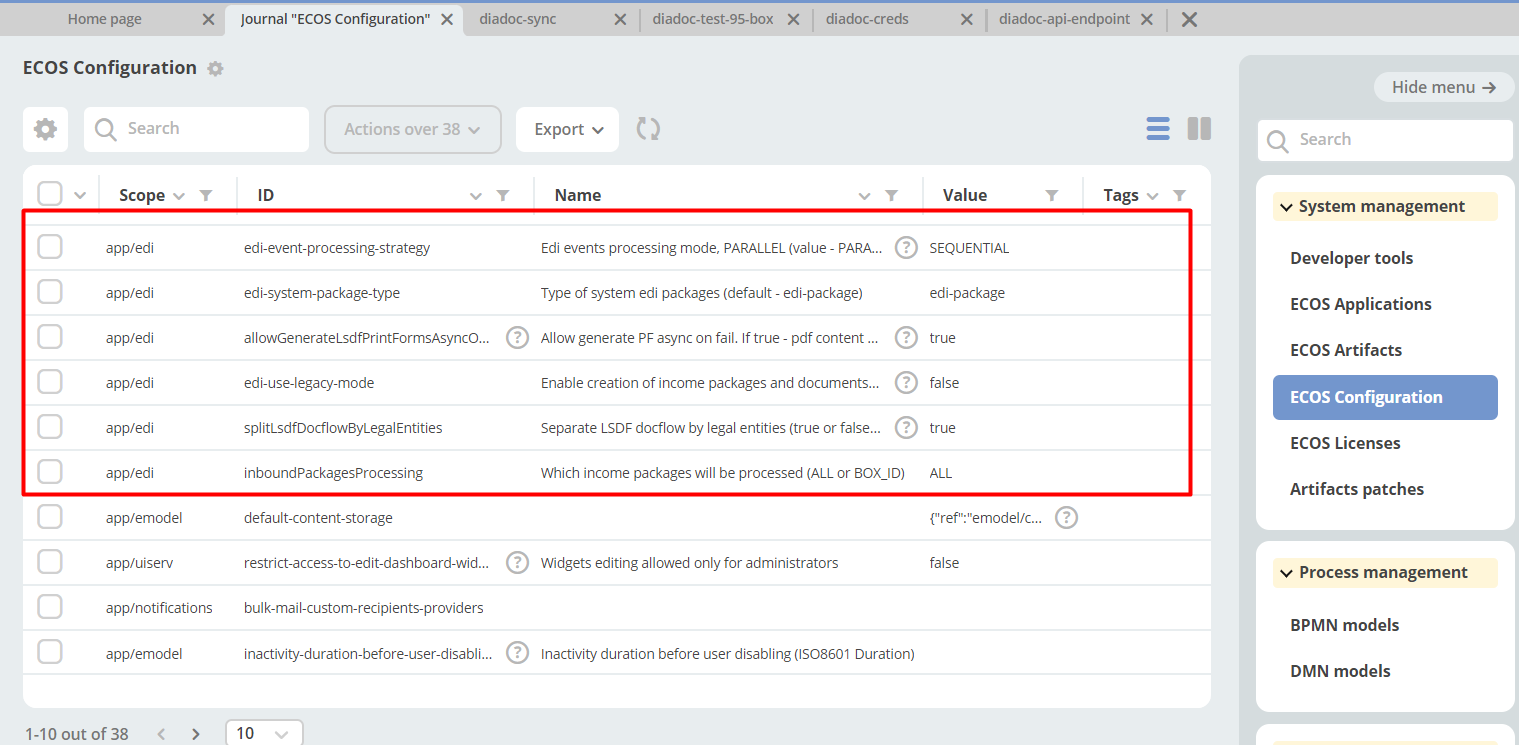Collapse the System management section
The height and width of the screenshot is (745, 1519).
1385,207
